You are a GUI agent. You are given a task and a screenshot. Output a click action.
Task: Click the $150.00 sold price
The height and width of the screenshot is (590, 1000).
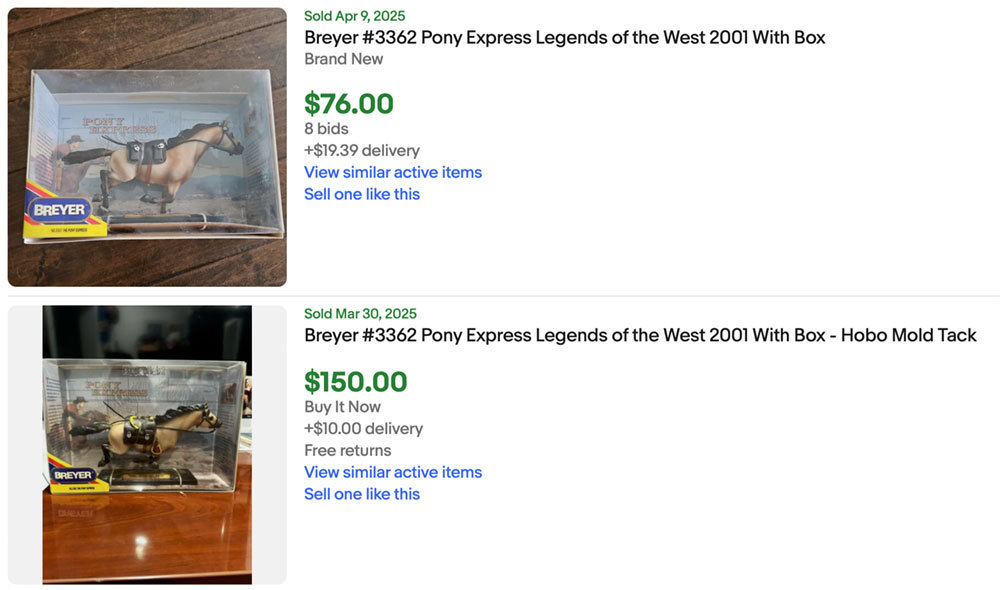356,382
